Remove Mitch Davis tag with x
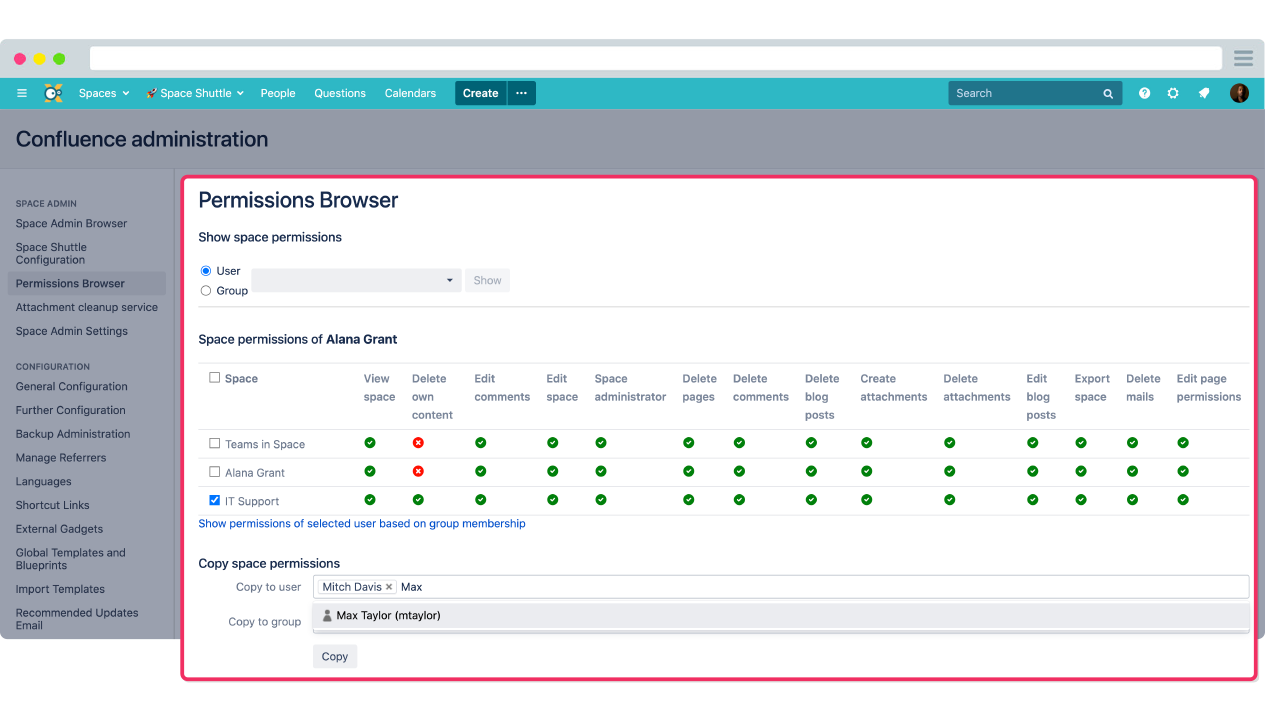This screenshot has width=1265, height=720. 389,587
